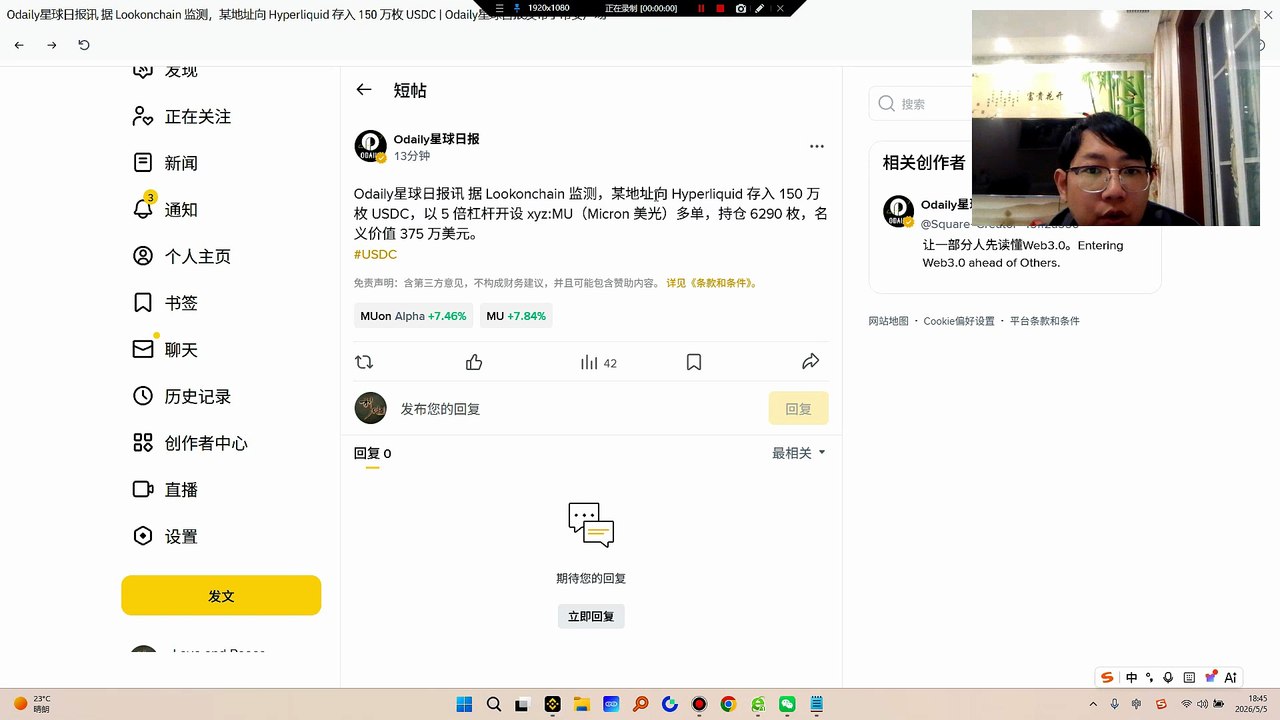Click the 回复 submit button
This screenshot has height=720, width=1280.
[798, 409]
